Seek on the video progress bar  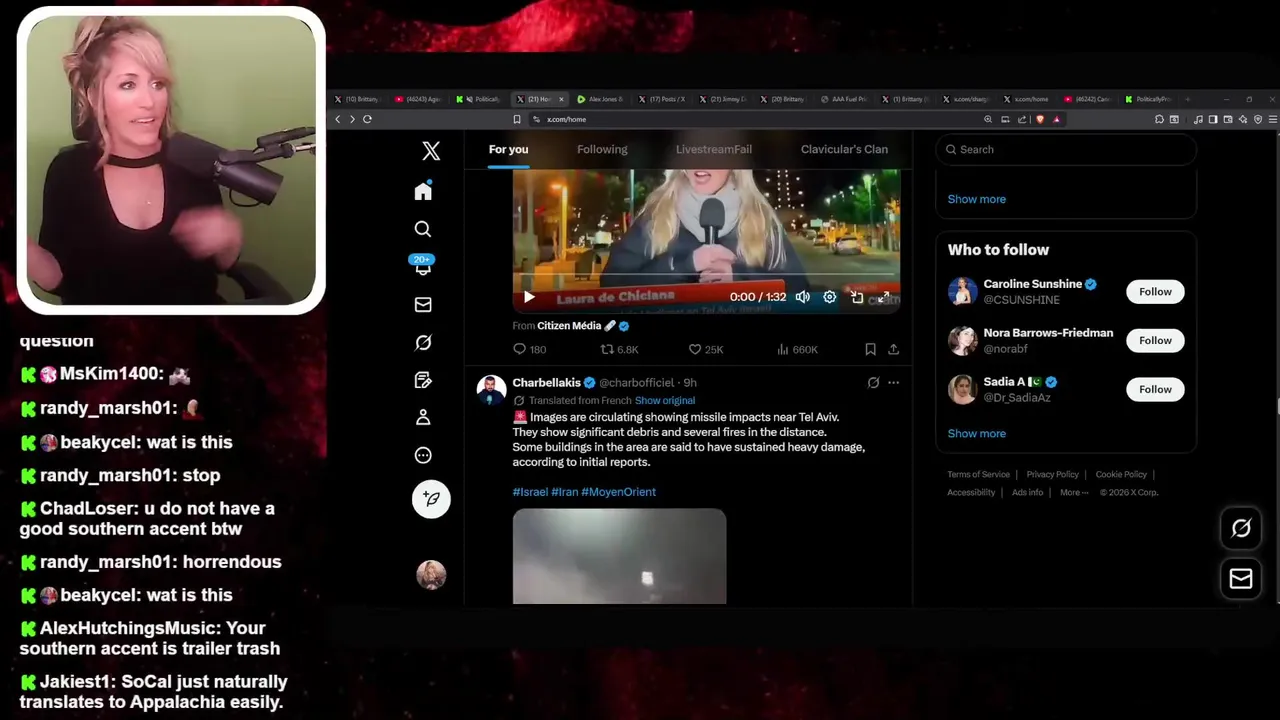(706, 273)
